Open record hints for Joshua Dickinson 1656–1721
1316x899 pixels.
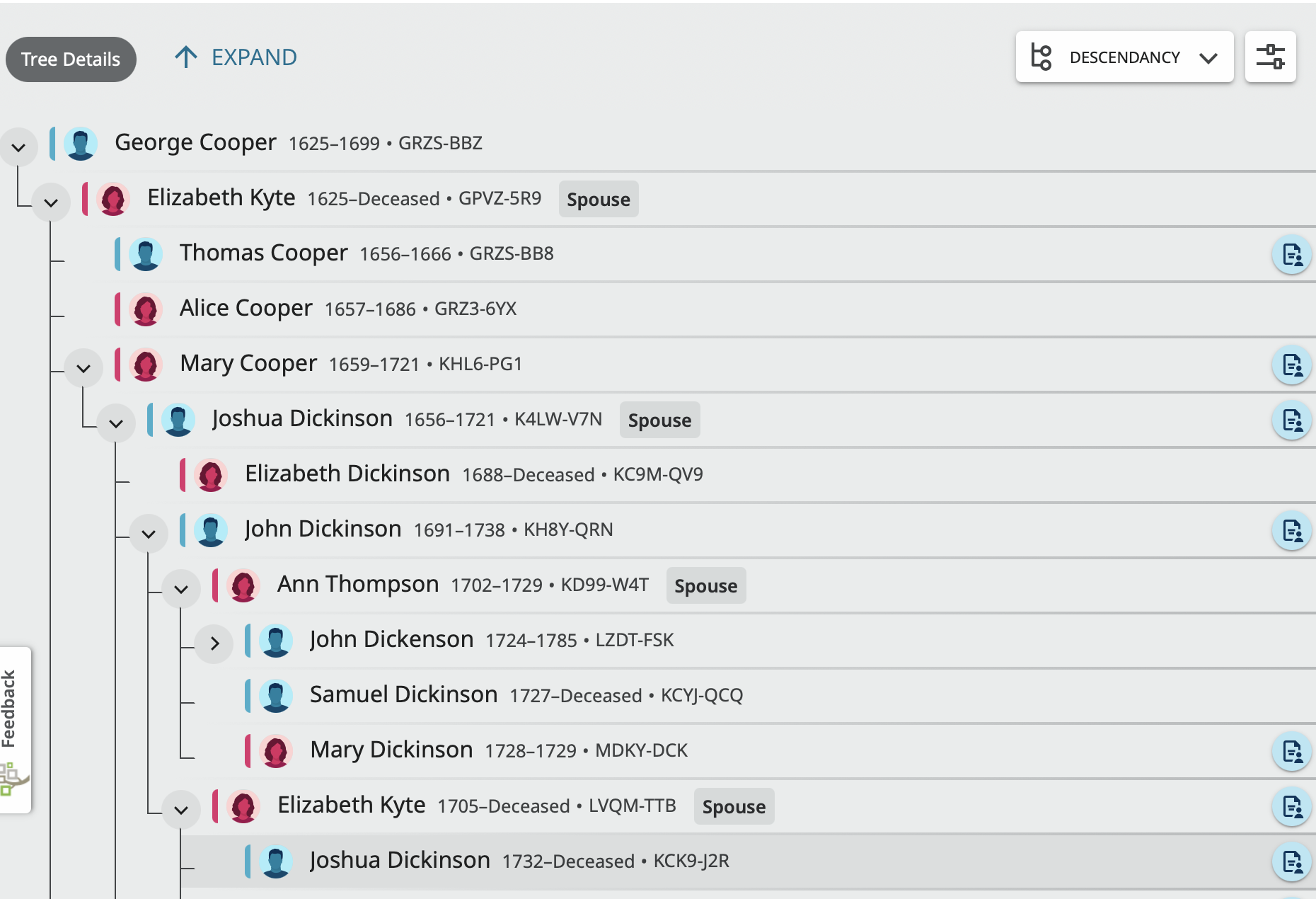(1291, 420)
